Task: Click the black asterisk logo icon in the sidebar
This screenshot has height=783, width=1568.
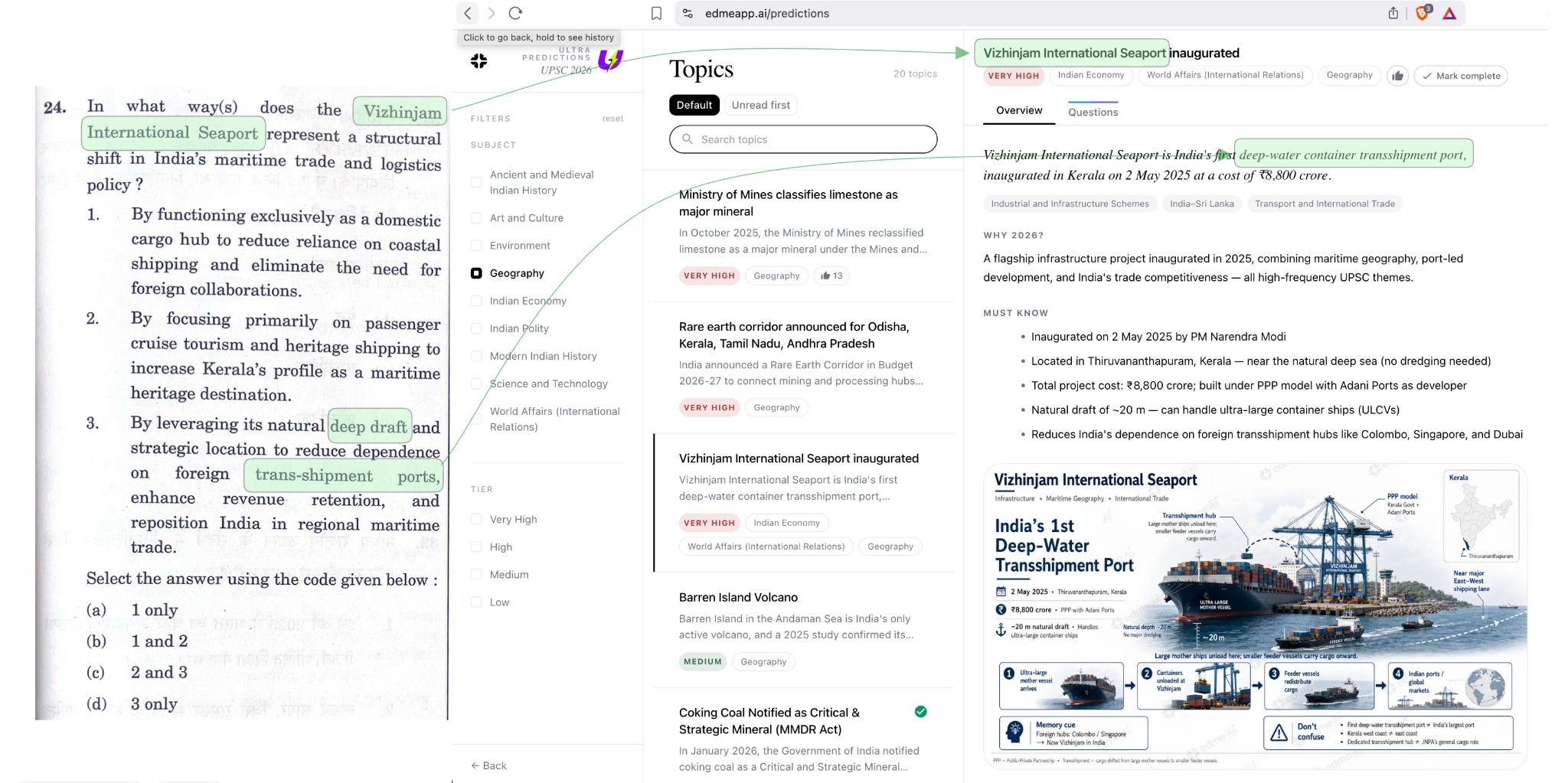Action: (x=479, y=61)
